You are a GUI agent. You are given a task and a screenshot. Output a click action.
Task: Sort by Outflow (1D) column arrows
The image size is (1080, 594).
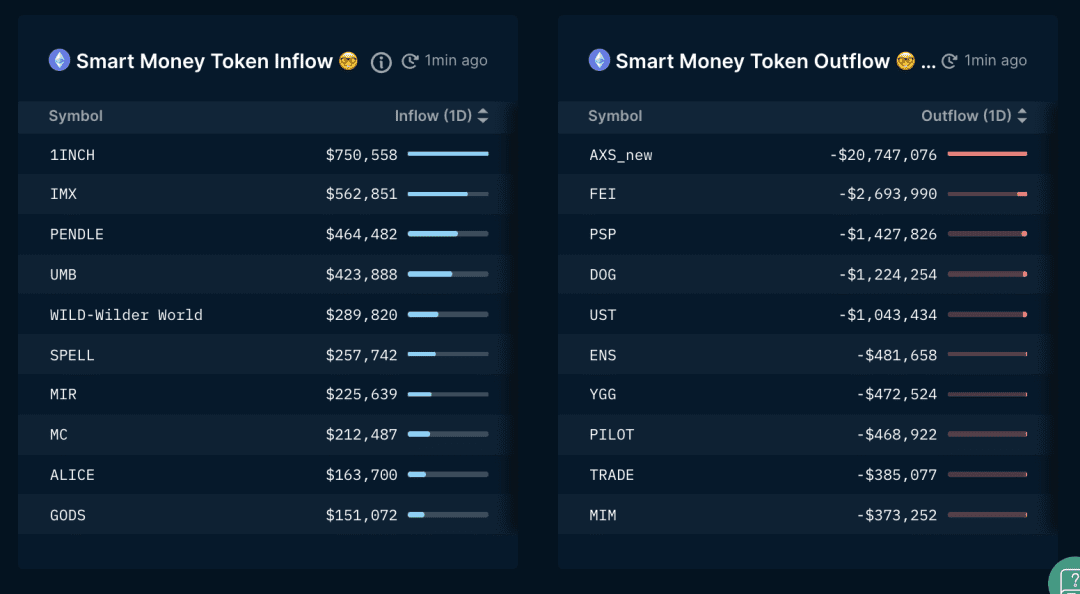(x=1022, y=116)
